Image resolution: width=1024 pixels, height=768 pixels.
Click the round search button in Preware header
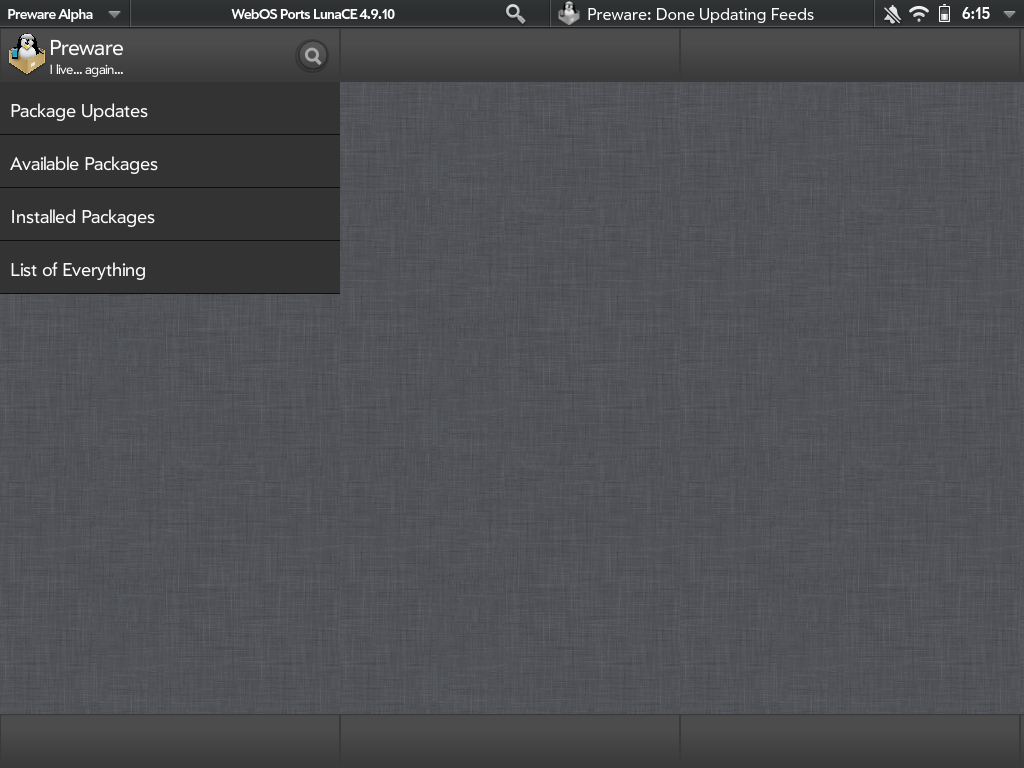tap(313, 56)
